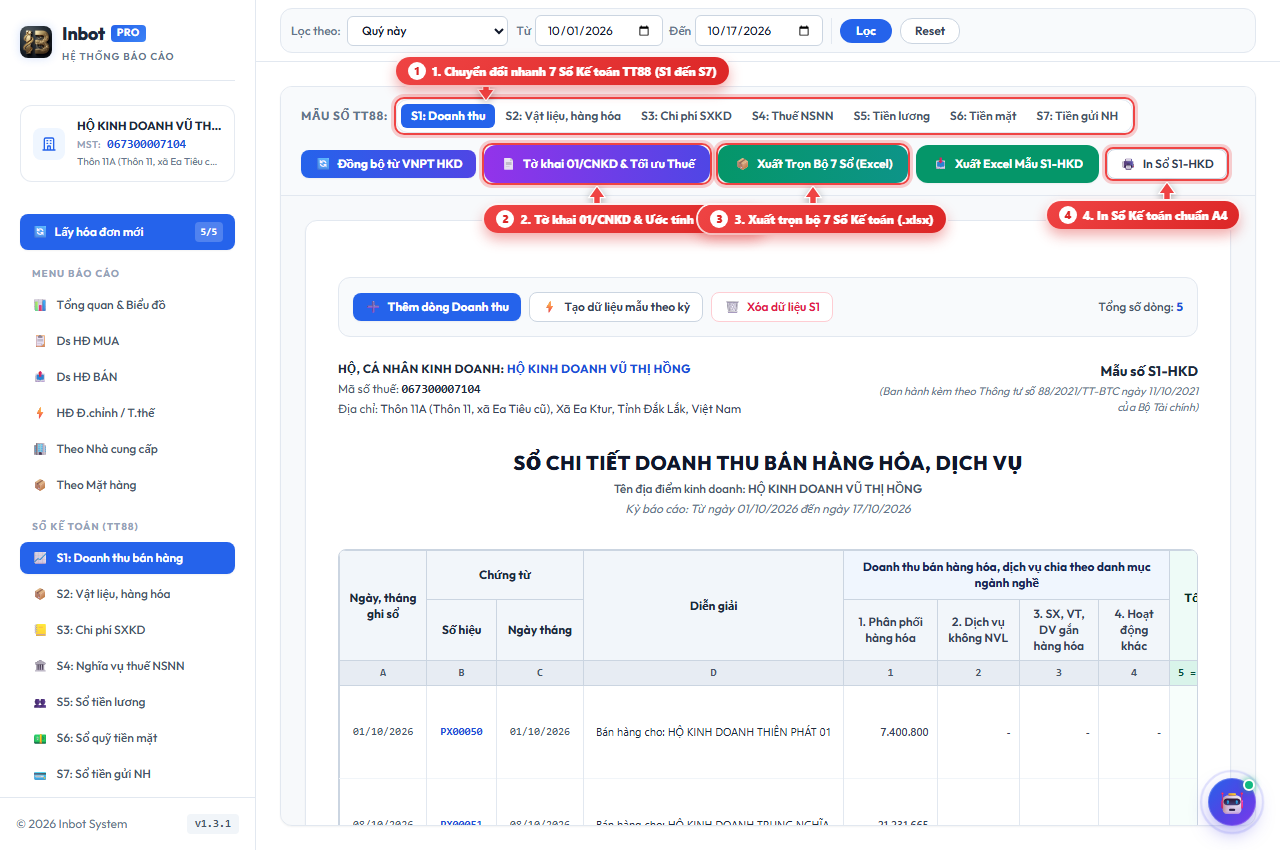Viewport: 1280px width, 850px height.
Task: Click Xóa dữ liệu S1 button
Action: click(x=772, y=307)
